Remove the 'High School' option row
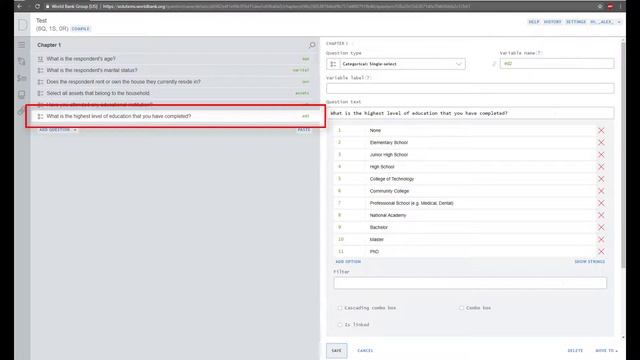640x360 pixels. (x=601, y=167)
